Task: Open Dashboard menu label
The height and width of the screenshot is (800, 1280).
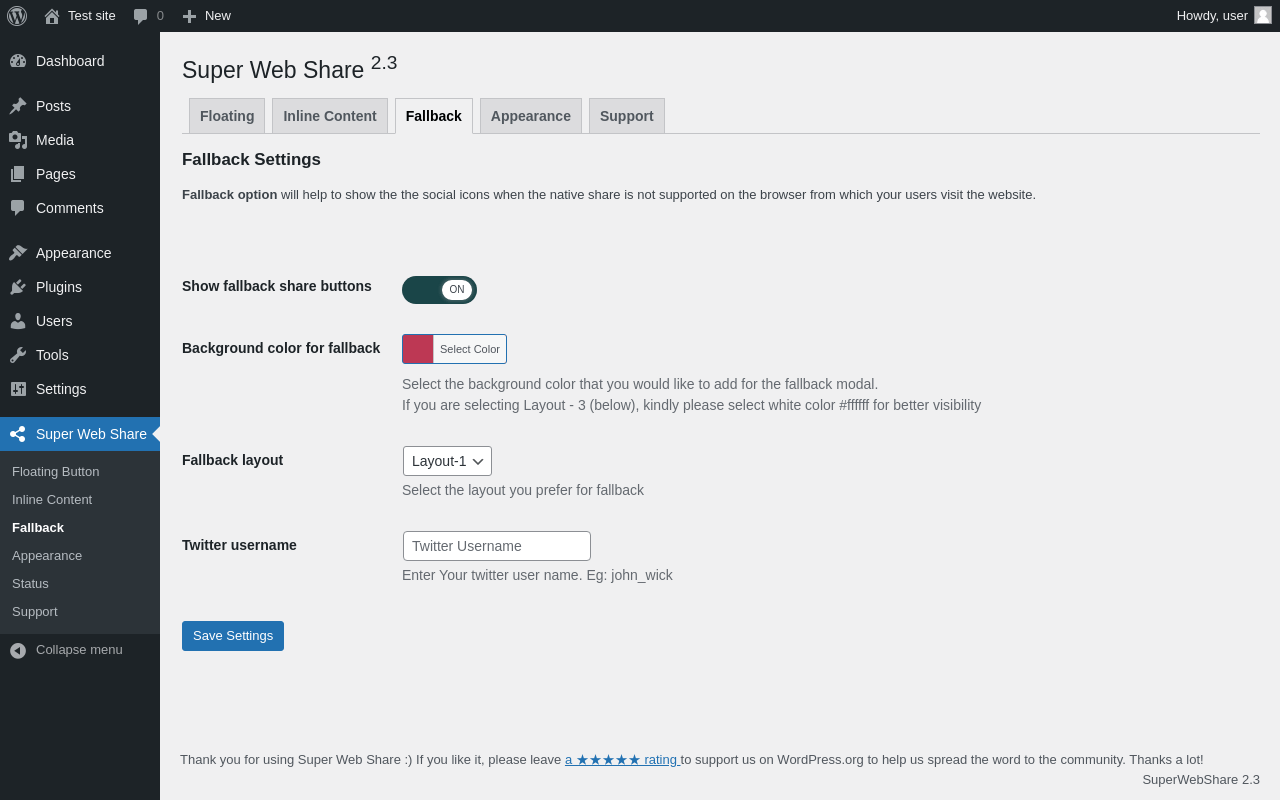Action: coord(70,61)
